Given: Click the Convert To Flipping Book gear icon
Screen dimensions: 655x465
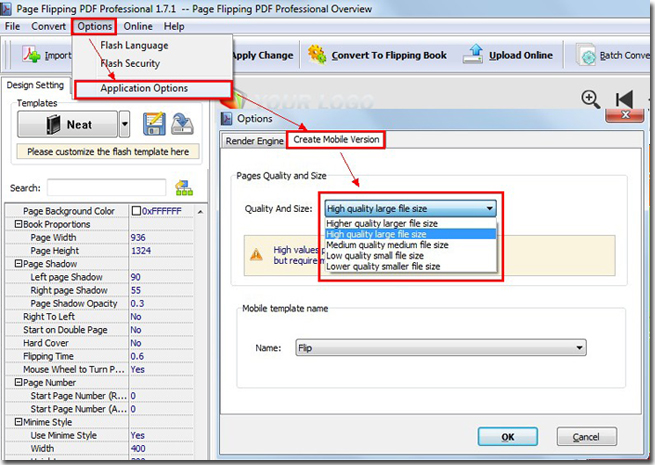Looking at the screenshot, I should pyautogui.click(x=317, y=55).
